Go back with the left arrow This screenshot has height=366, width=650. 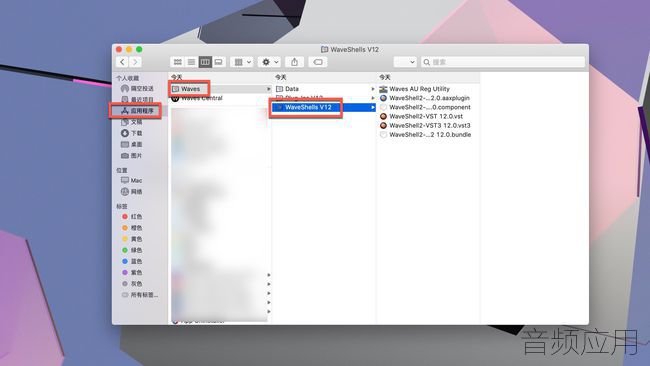tap(122, 62)
